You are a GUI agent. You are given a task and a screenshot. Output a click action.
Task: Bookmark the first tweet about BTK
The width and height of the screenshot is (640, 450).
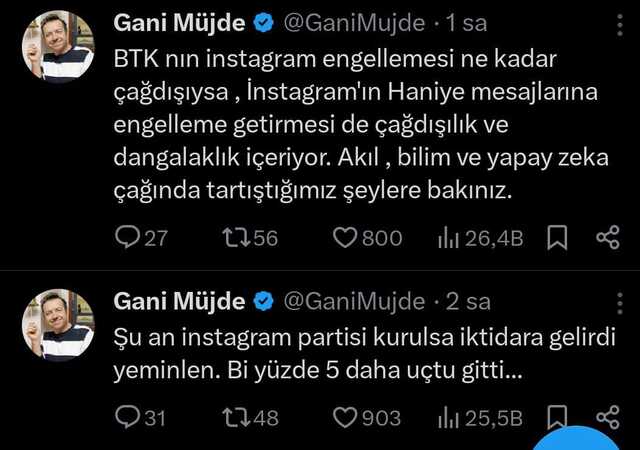[x=558, y=237]
